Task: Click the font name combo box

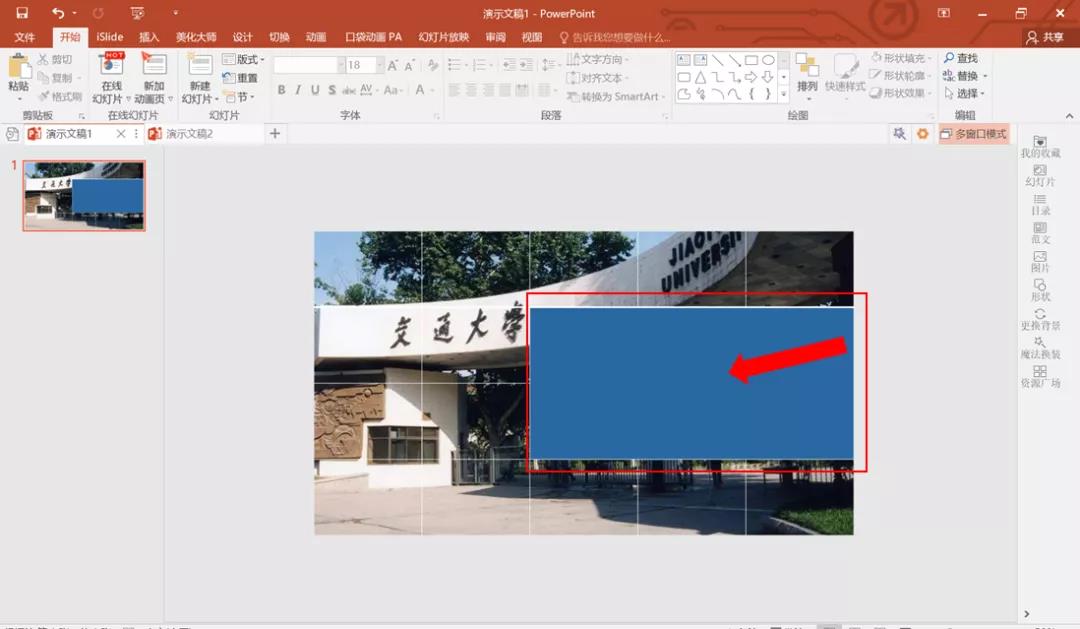Action: tap(309, 65)
